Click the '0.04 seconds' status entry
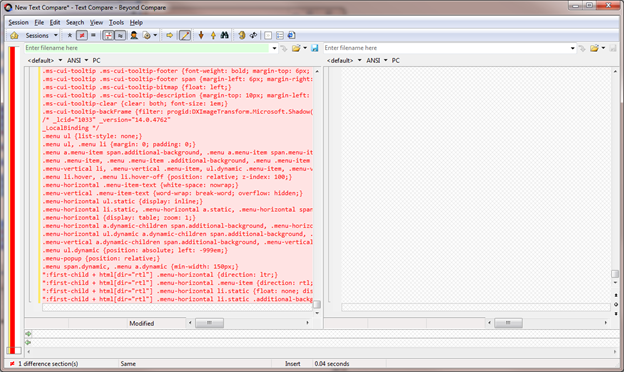Screen dimensions: 624x372 tap(332, 364)
